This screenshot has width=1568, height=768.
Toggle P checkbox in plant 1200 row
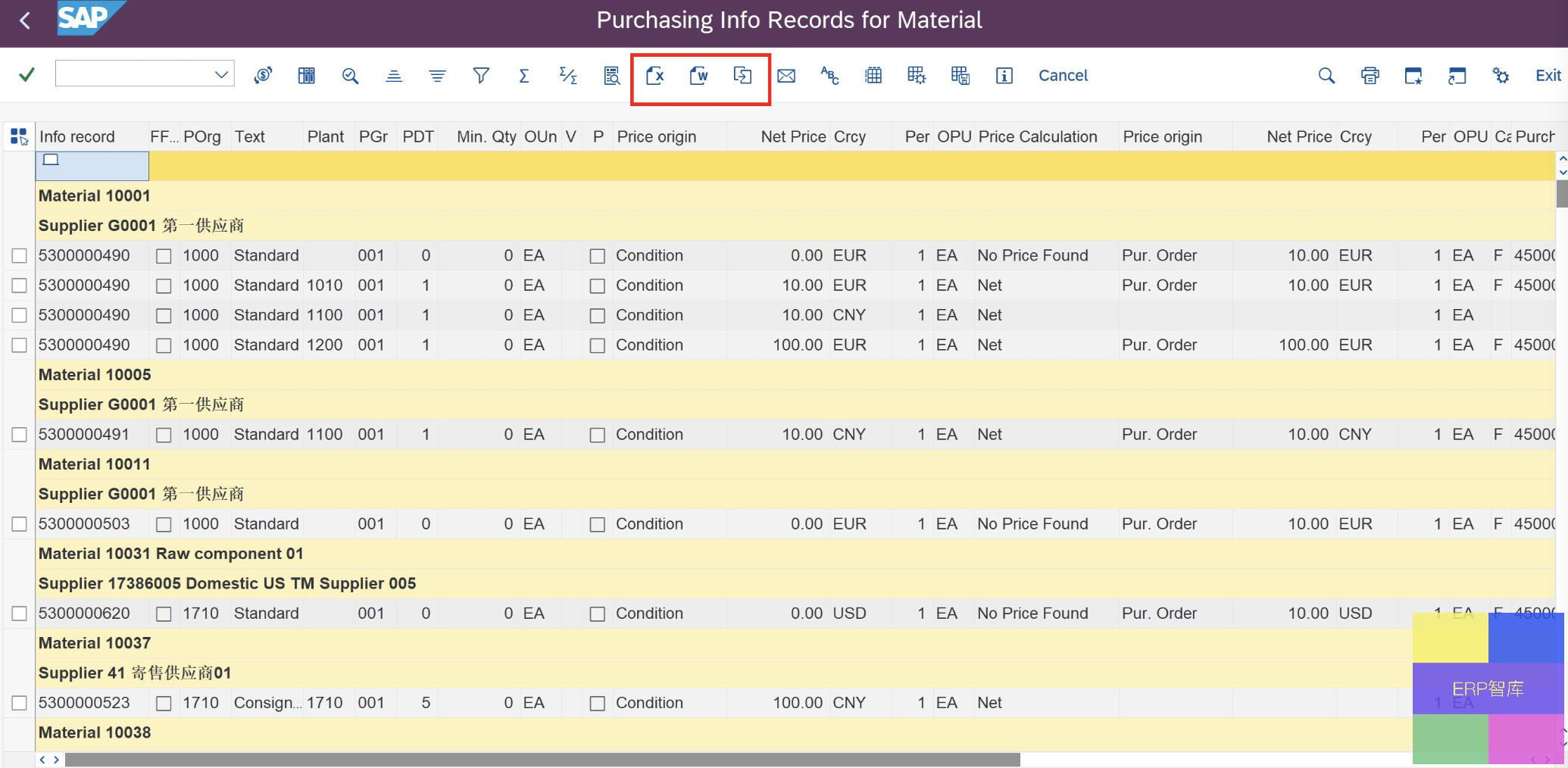click(x=598, y=345)
